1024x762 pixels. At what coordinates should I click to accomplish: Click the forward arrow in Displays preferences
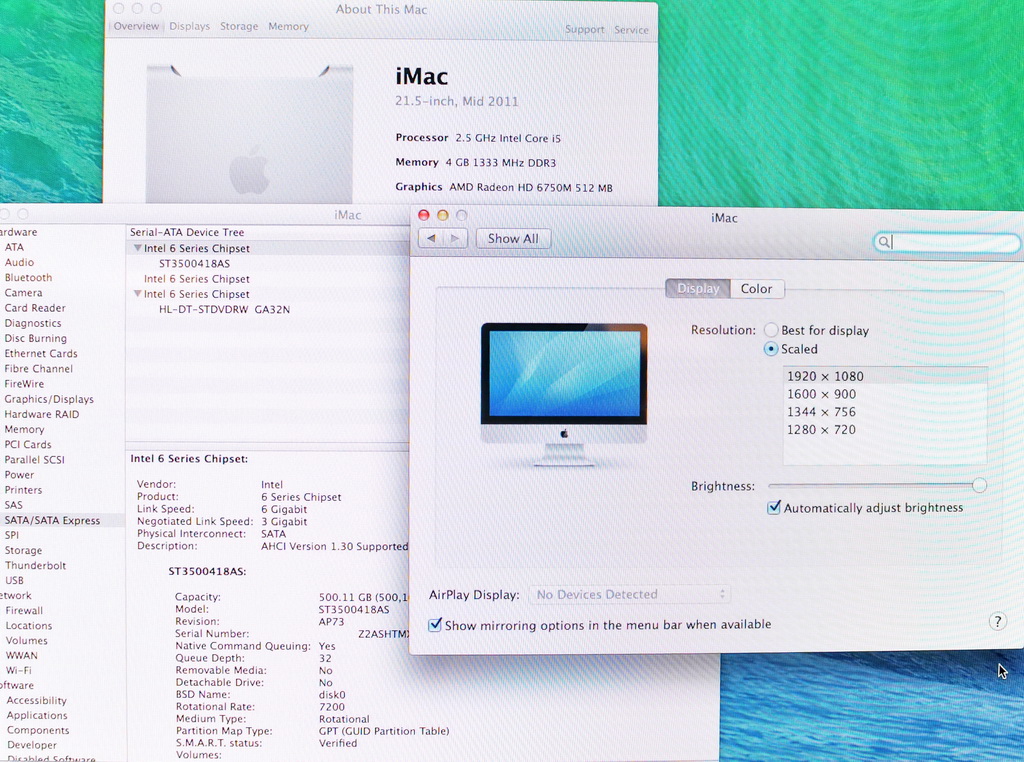coord(455,238)
